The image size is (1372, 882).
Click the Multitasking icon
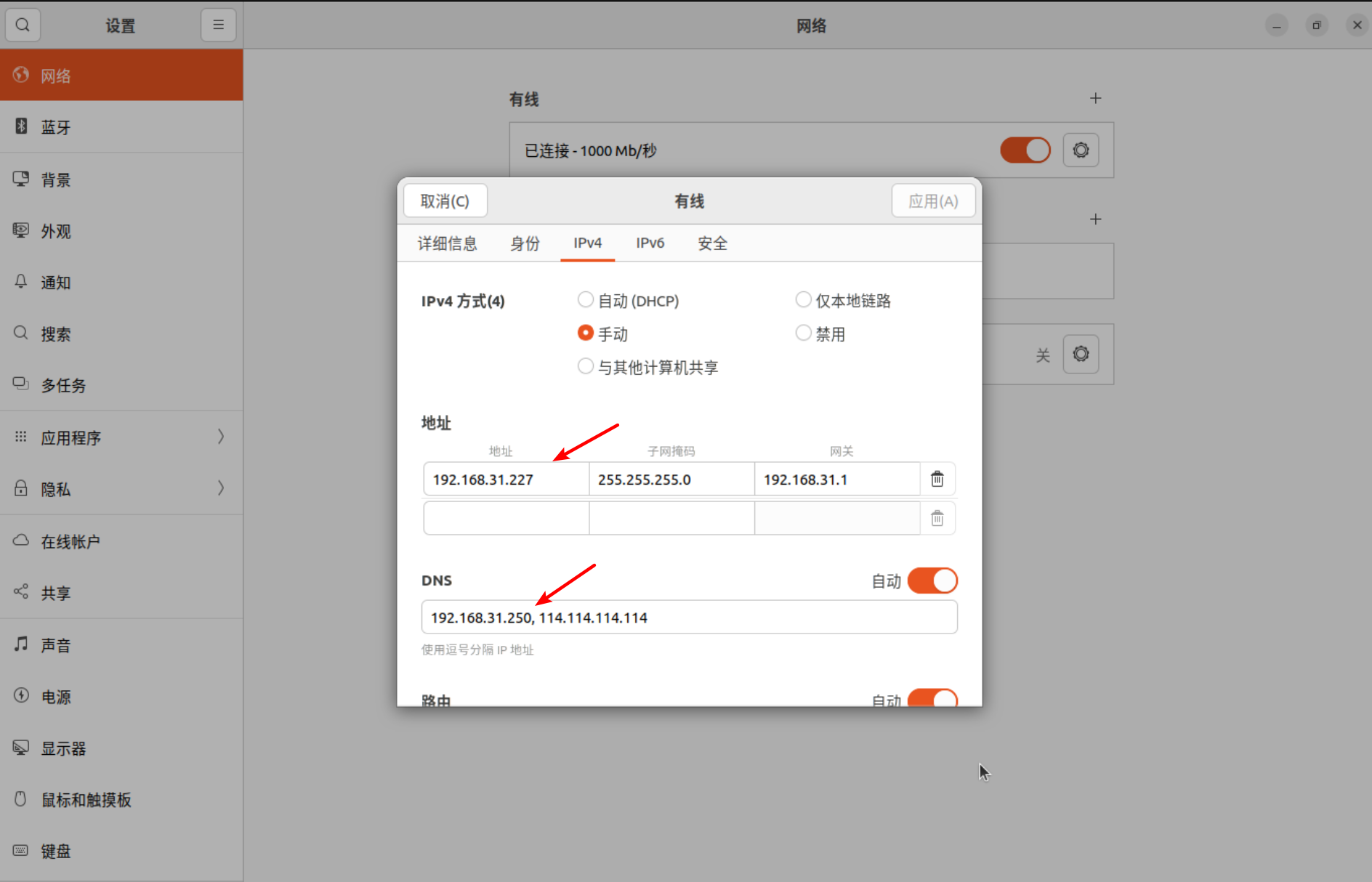tap(21, 384)
